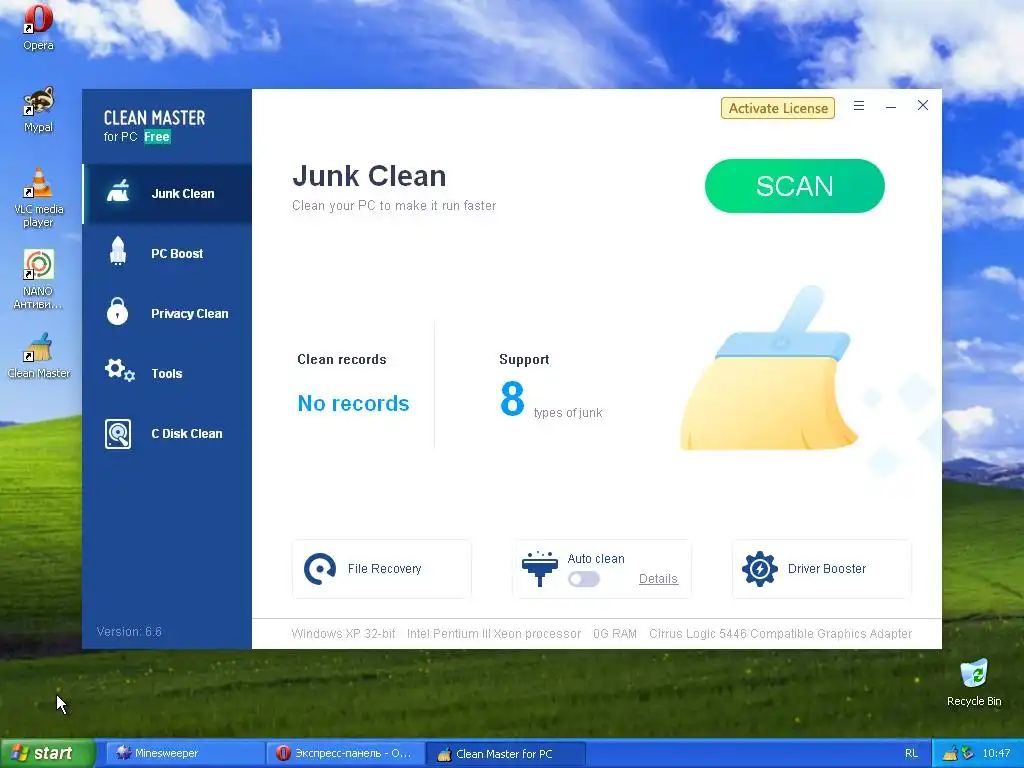Select the VLC media player desktop icon
Viewport: 1024px width, 768px height.
pyautogui.click(x=38, y=198)
